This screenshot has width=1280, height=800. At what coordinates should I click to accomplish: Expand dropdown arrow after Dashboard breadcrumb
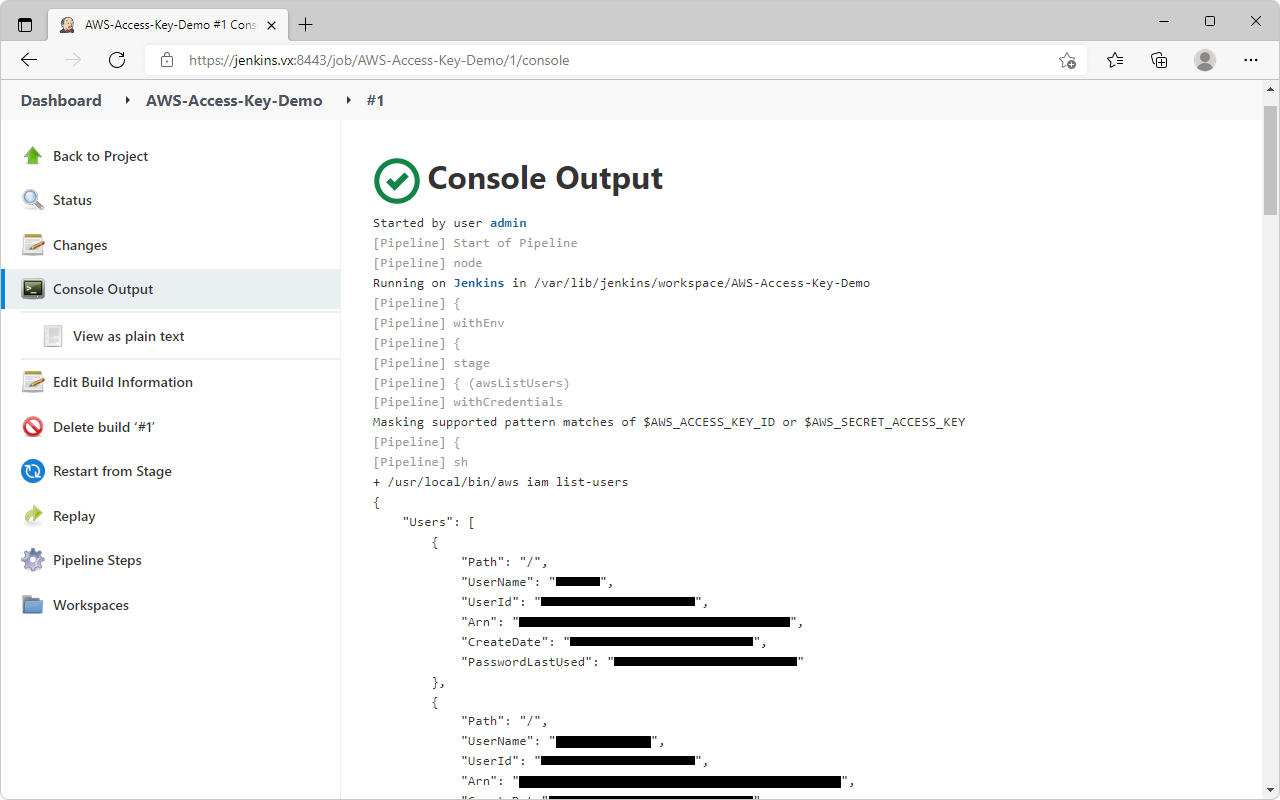coord(127,100)
